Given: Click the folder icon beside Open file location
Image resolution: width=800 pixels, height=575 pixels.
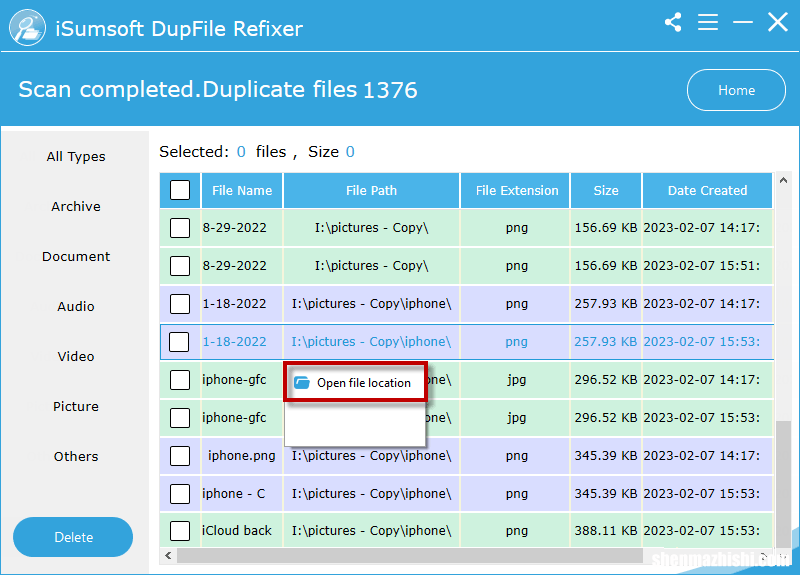Looking at the screenshot, I should 302,383.
